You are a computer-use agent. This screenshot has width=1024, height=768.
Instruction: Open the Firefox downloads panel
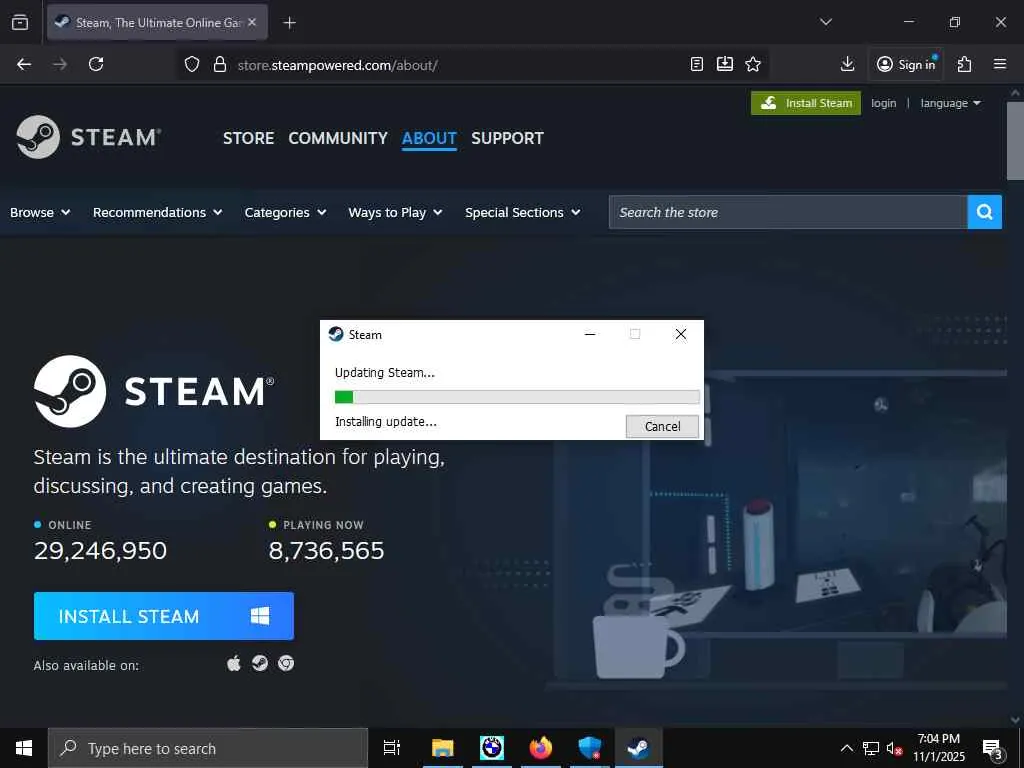tap(847, 64)
